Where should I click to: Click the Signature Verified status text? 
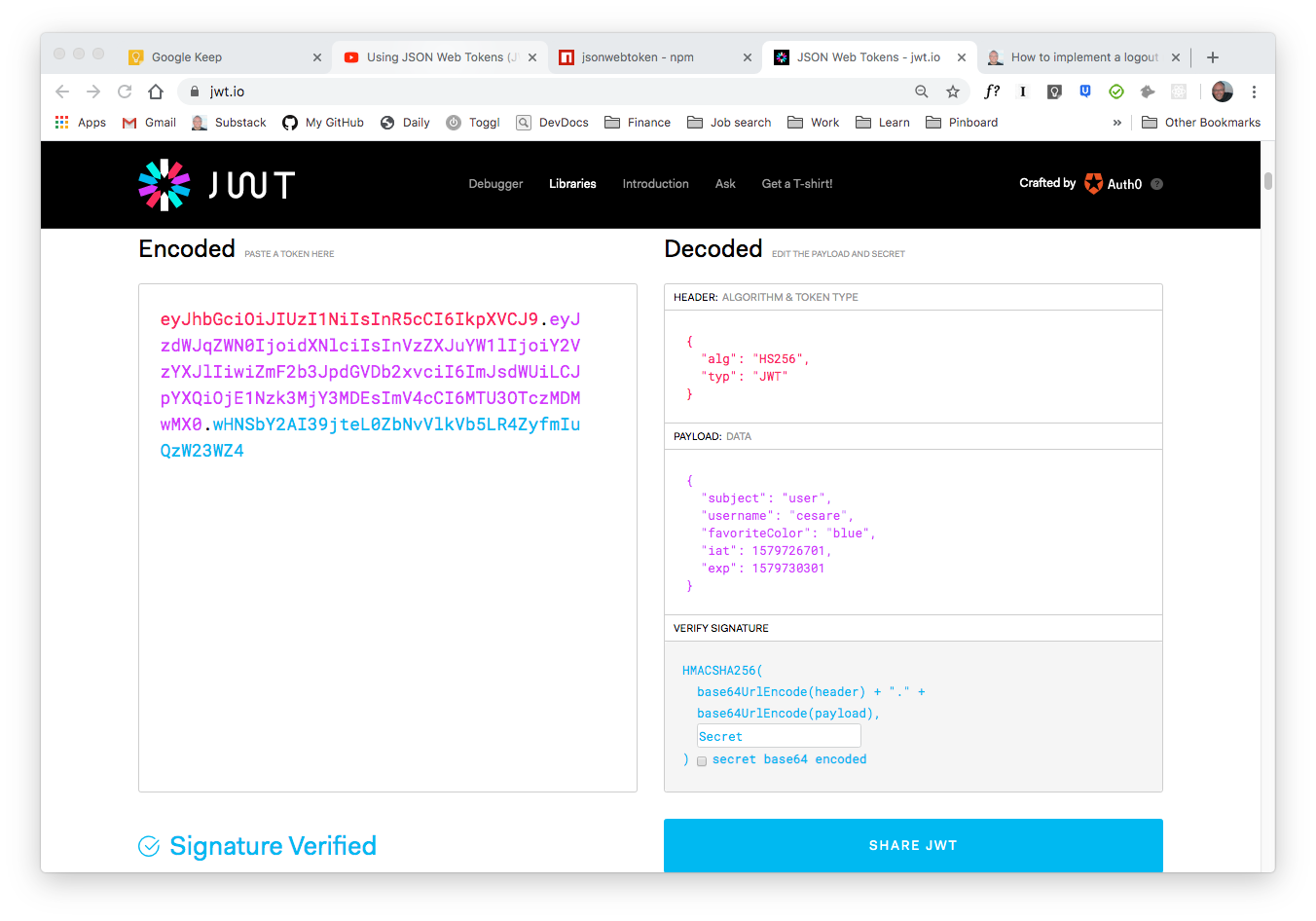[x=273, y=846]
